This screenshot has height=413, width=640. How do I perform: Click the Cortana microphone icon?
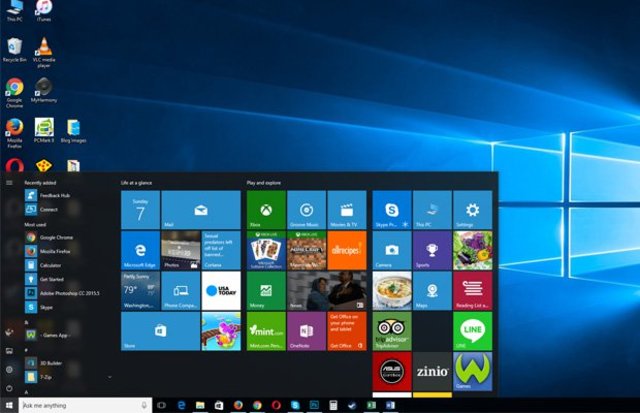144,405
